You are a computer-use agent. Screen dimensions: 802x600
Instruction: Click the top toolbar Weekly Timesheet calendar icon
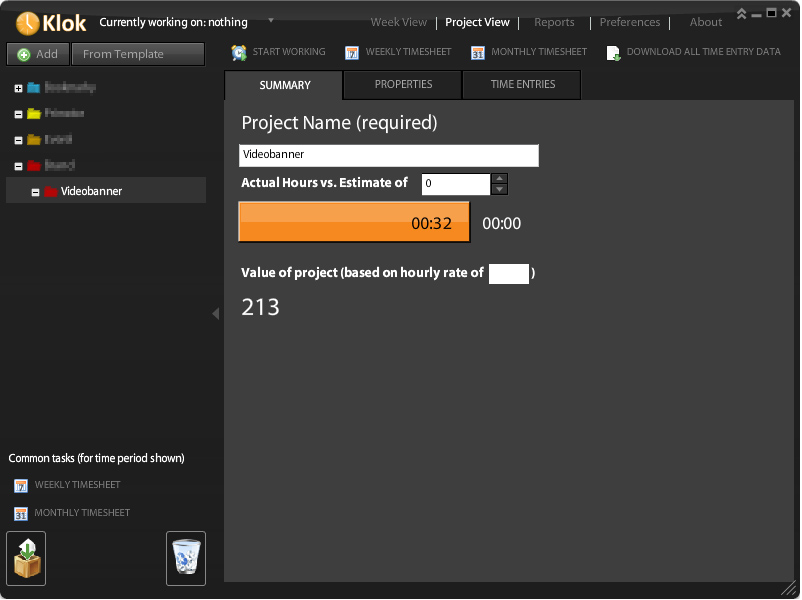point(352,53)
